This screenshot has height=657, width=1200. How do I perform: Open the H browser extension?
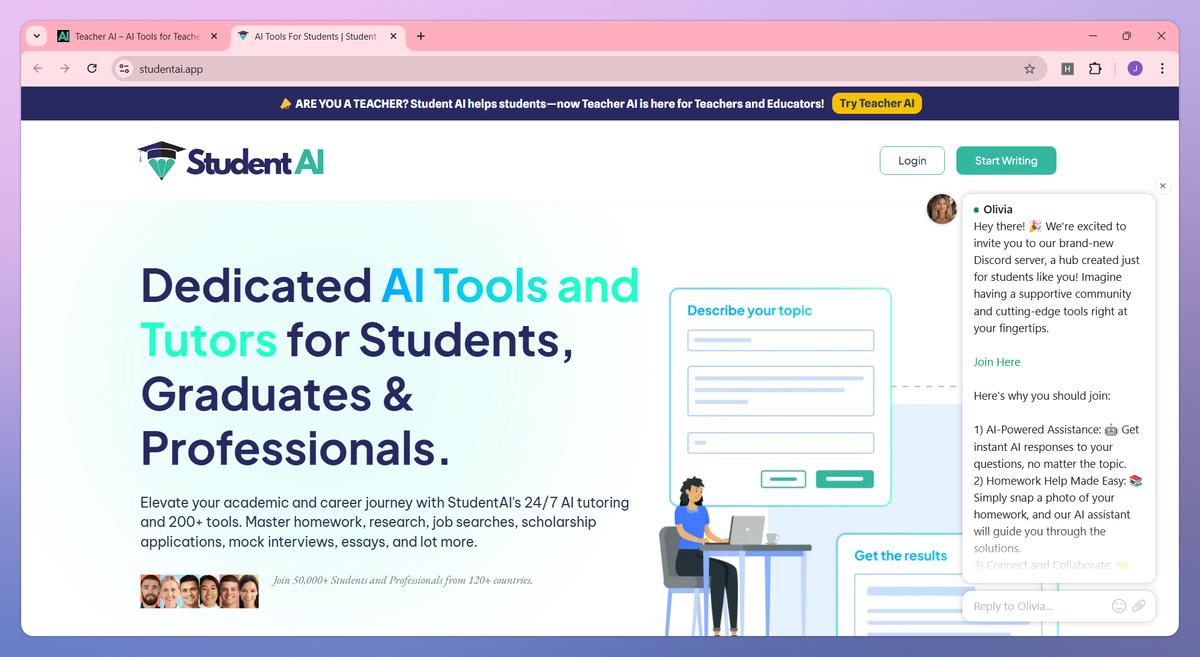(1068, 69)
